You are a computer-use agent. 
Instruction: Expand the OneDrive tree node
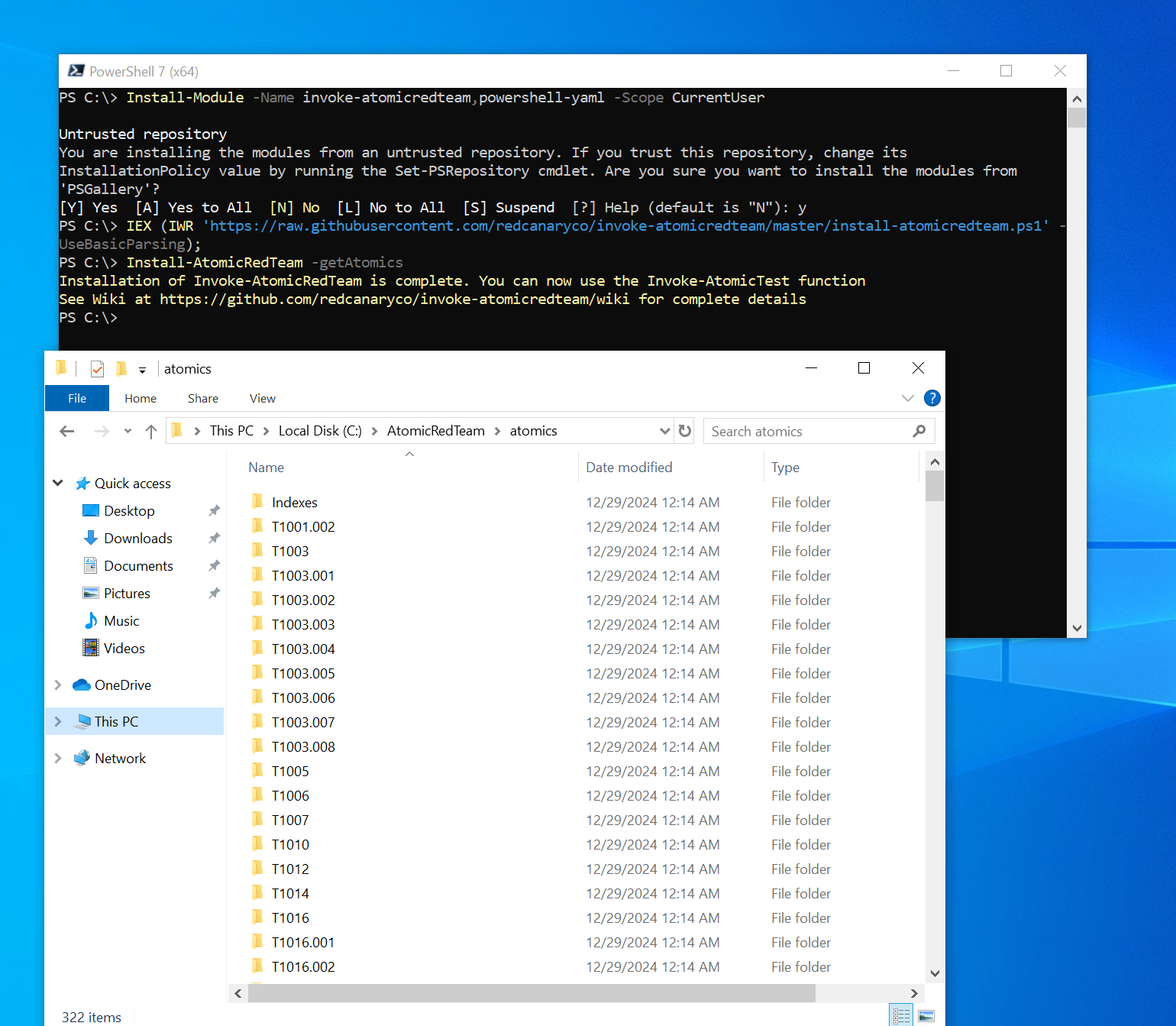tap(58, 685)
